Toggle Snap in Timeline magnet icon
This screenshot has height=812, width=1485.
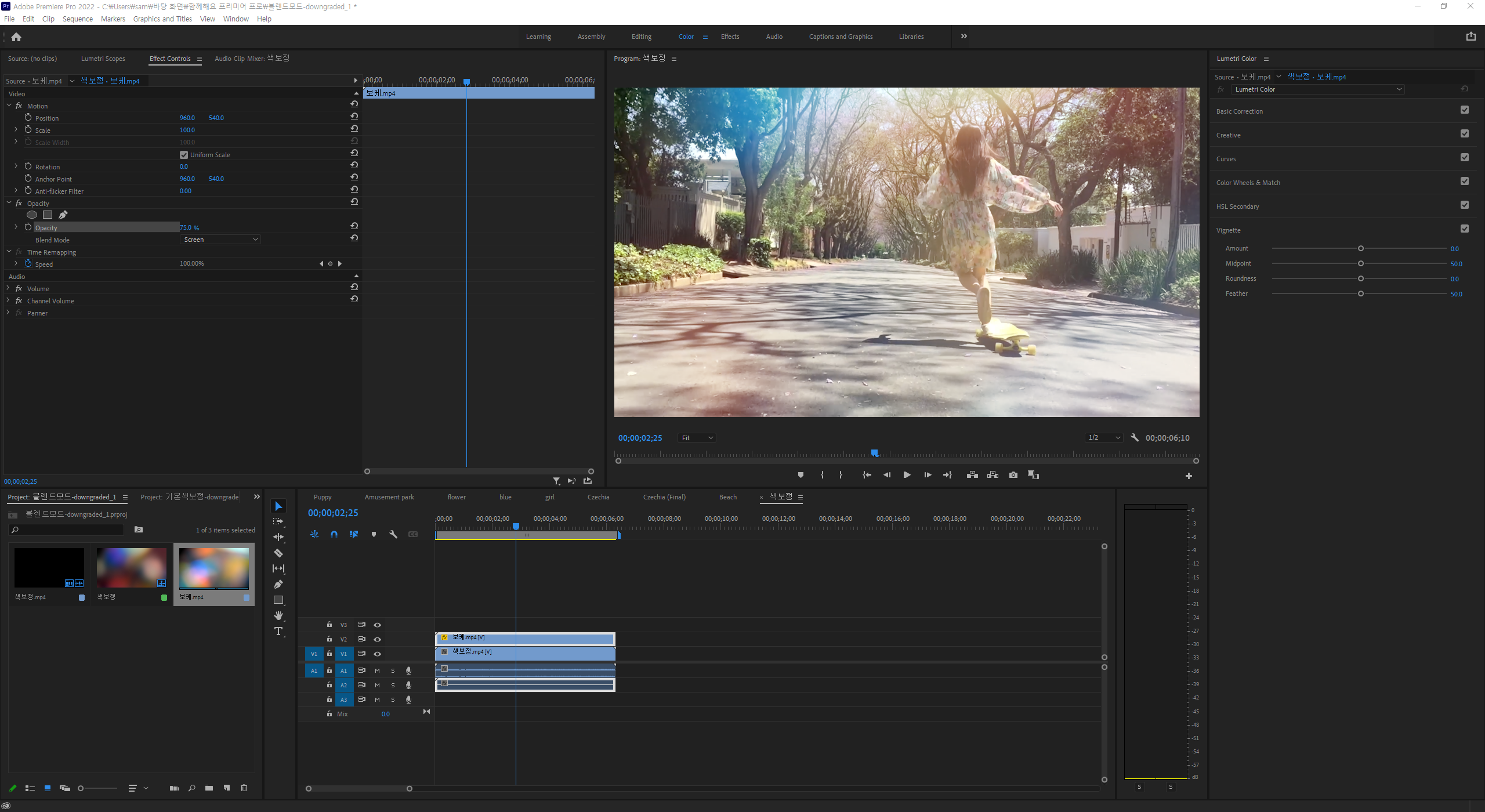click(334, 534)
